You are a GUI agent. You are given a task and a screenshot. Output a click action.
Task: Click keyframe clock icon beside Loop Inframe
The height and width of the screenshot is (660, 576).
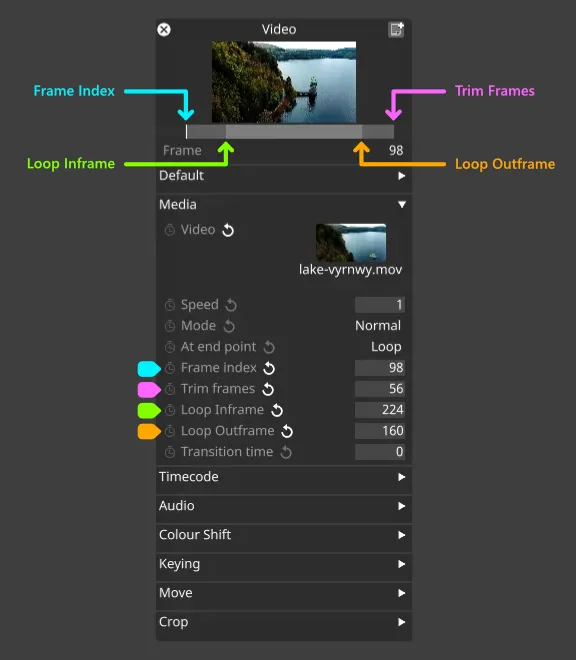(170, 410)
